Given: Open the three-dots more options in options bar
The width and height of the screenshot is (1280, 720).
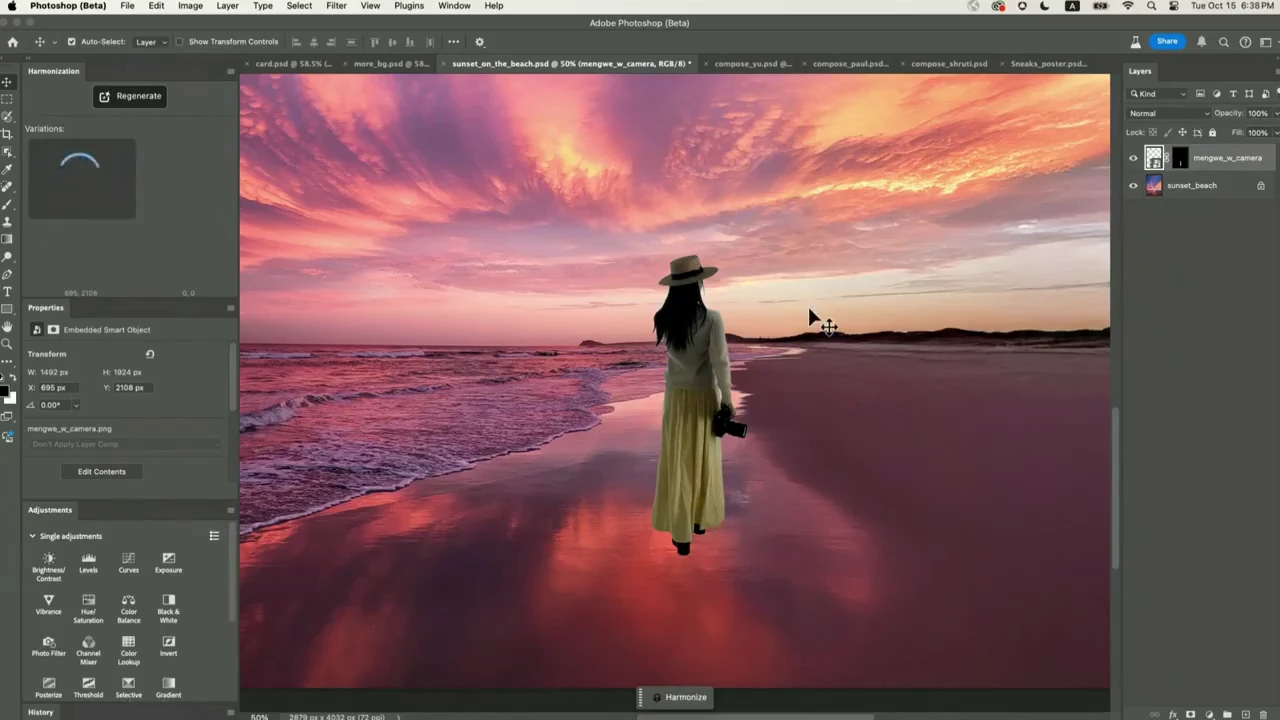Looking at the screenshot, I should [x=453, y=42].
